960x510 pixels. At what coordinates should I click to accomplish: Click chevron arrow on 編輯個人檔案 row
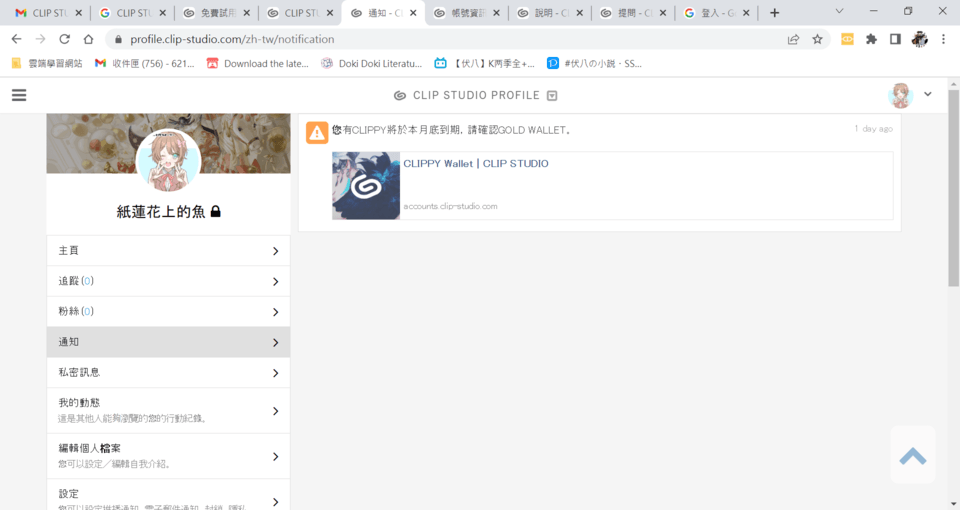click(276, 457)
